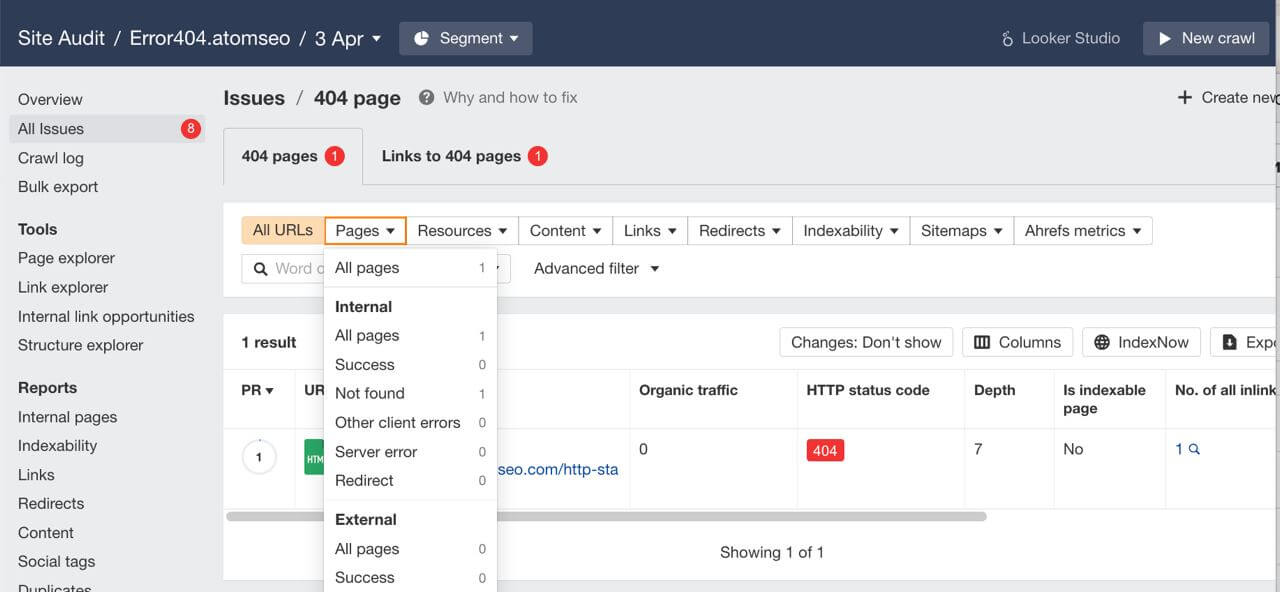Switch to Links to 404 pages tab
Viewport: 1280px width, 592px height.
[x=463, y=156]
